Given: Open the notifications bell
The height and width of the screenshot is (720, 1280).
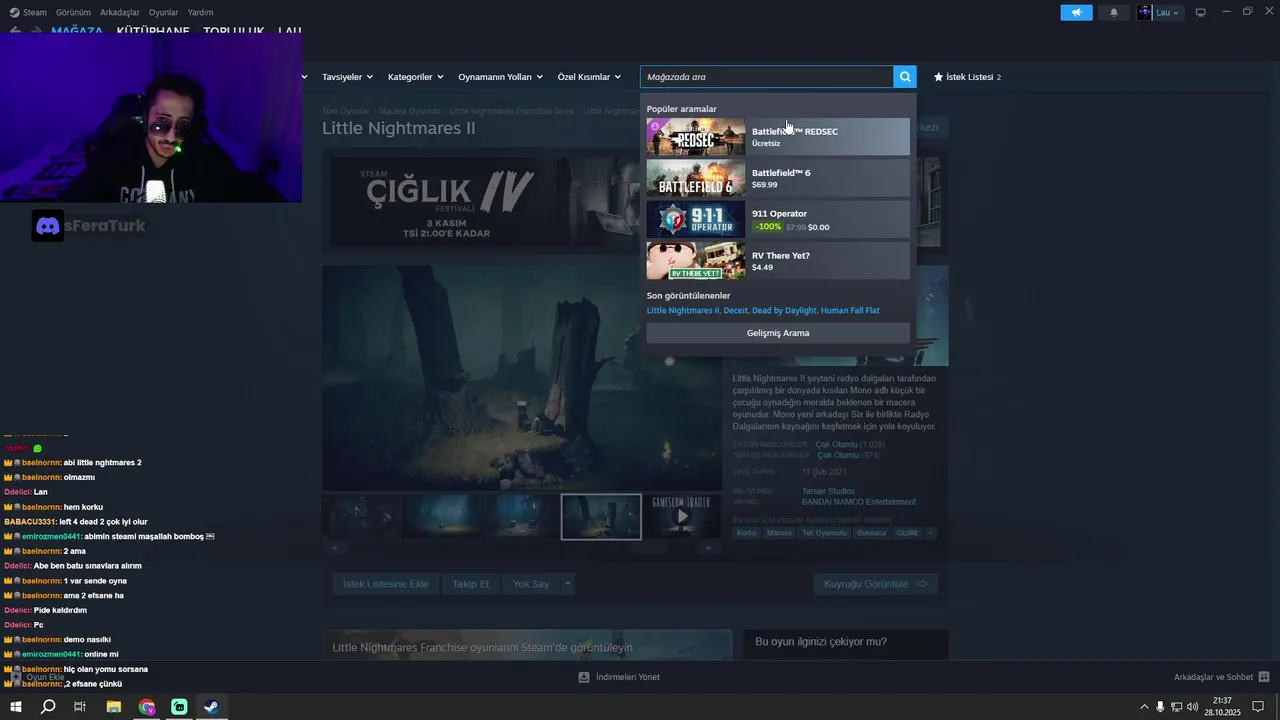Looking at the screenshot, I should [x=1114, y=12].
